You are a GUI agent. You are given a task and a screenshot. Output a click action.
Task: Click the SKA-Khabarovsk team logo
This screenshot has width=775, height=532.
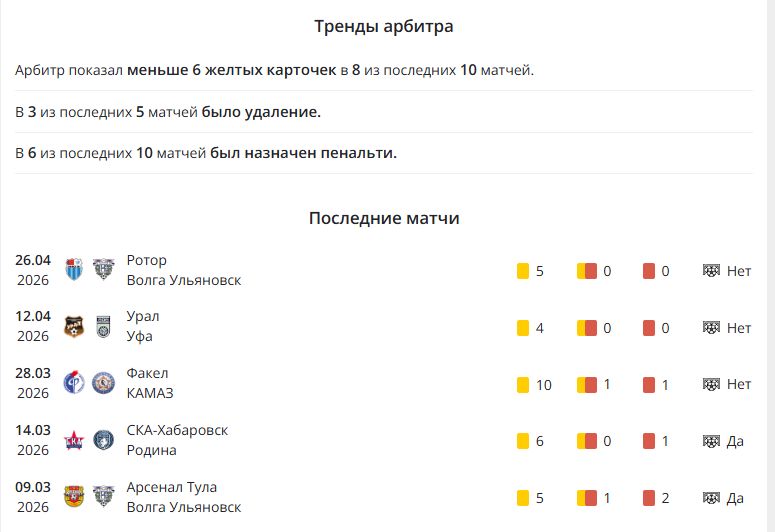tap(73, 440)
